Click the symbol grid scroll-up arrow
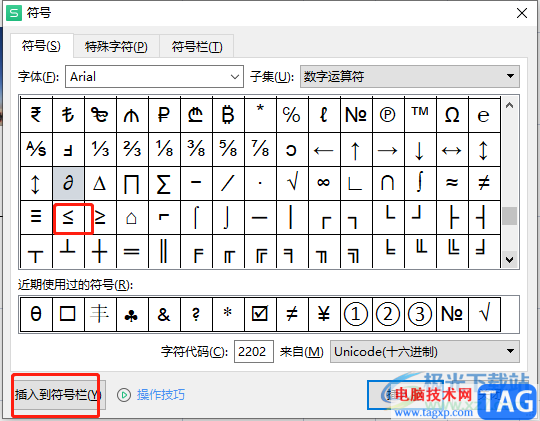 point(510,106)
